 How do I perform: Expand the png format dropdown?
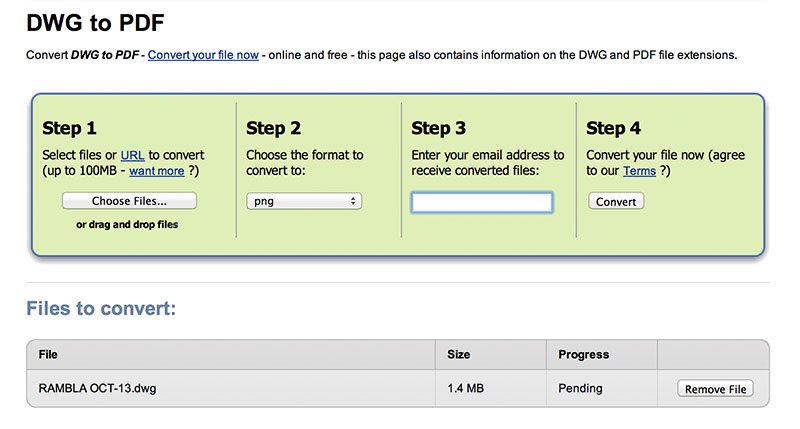[303, 202]
